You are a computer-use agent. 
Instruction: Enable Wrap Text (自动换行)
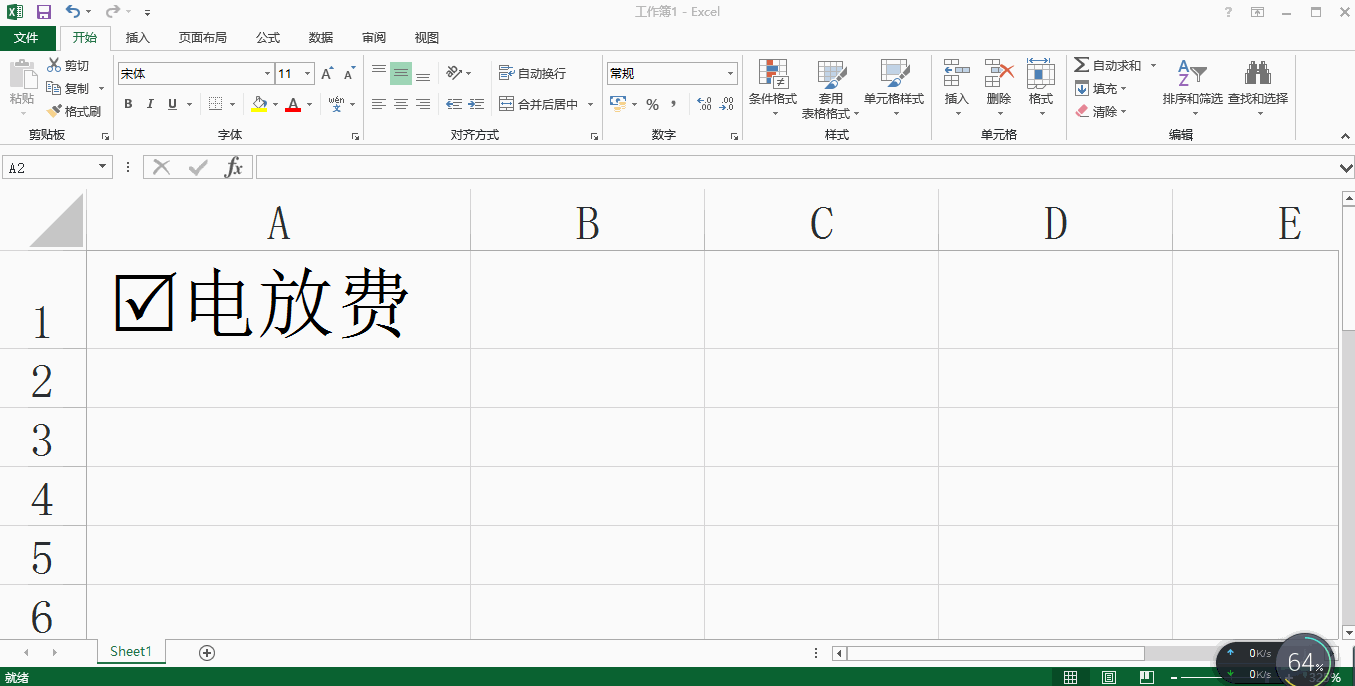point(532,72)
